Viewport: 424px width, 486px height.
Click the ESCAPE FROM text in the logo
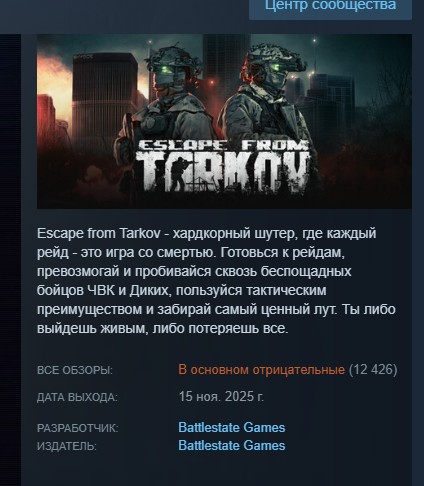pyautogui.click(x=223, y=146)
